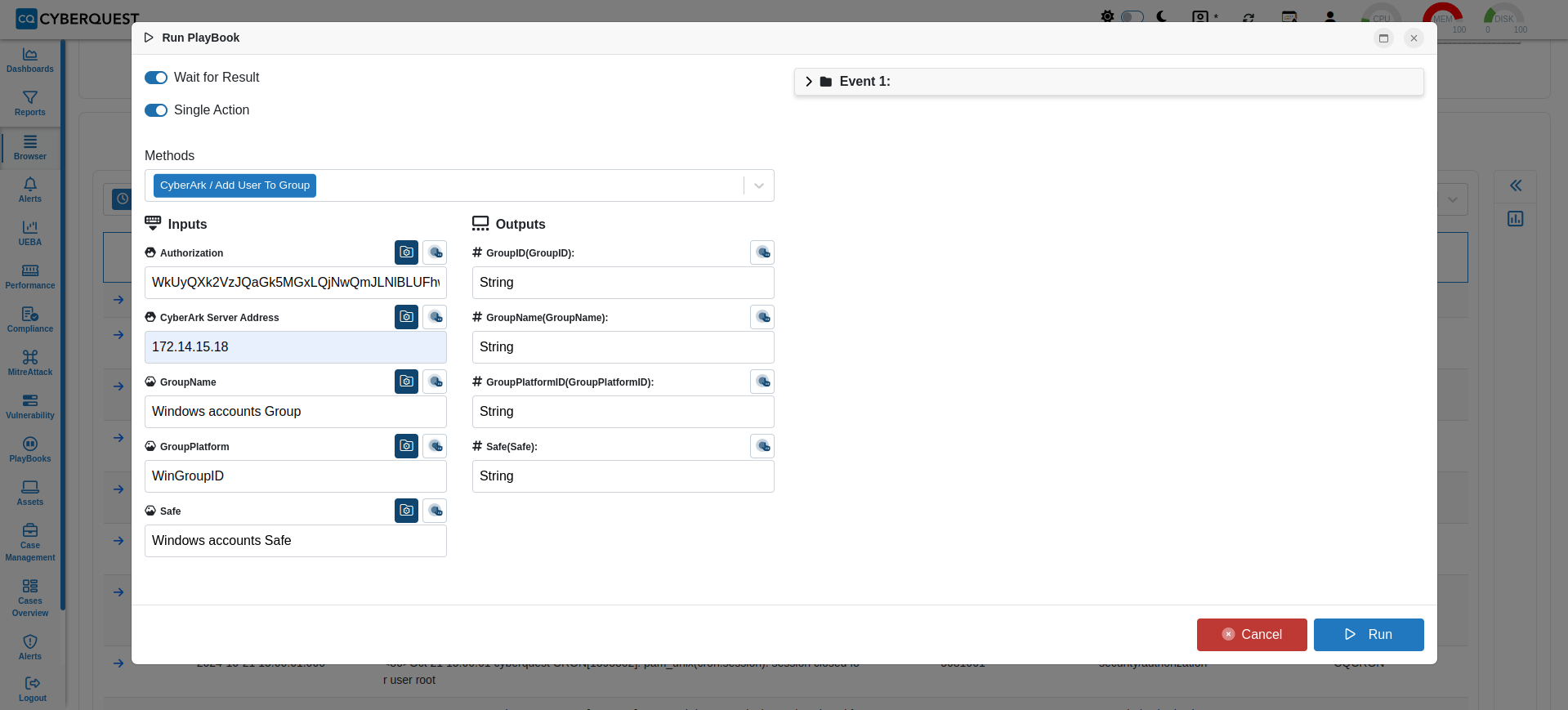Open Vulnerability in the sidebar

(30, 407)
